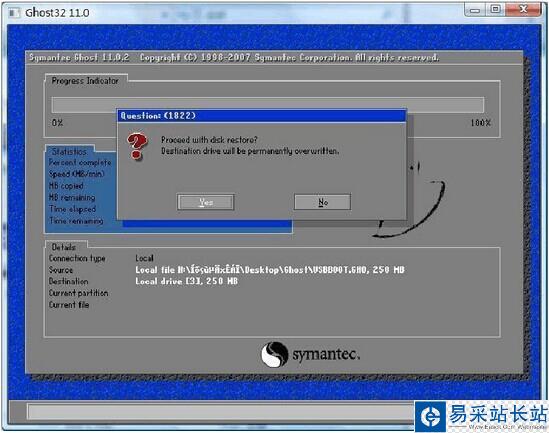
Task: Minimize the Ghost32 11.0 window
Action: coord(474,10)
